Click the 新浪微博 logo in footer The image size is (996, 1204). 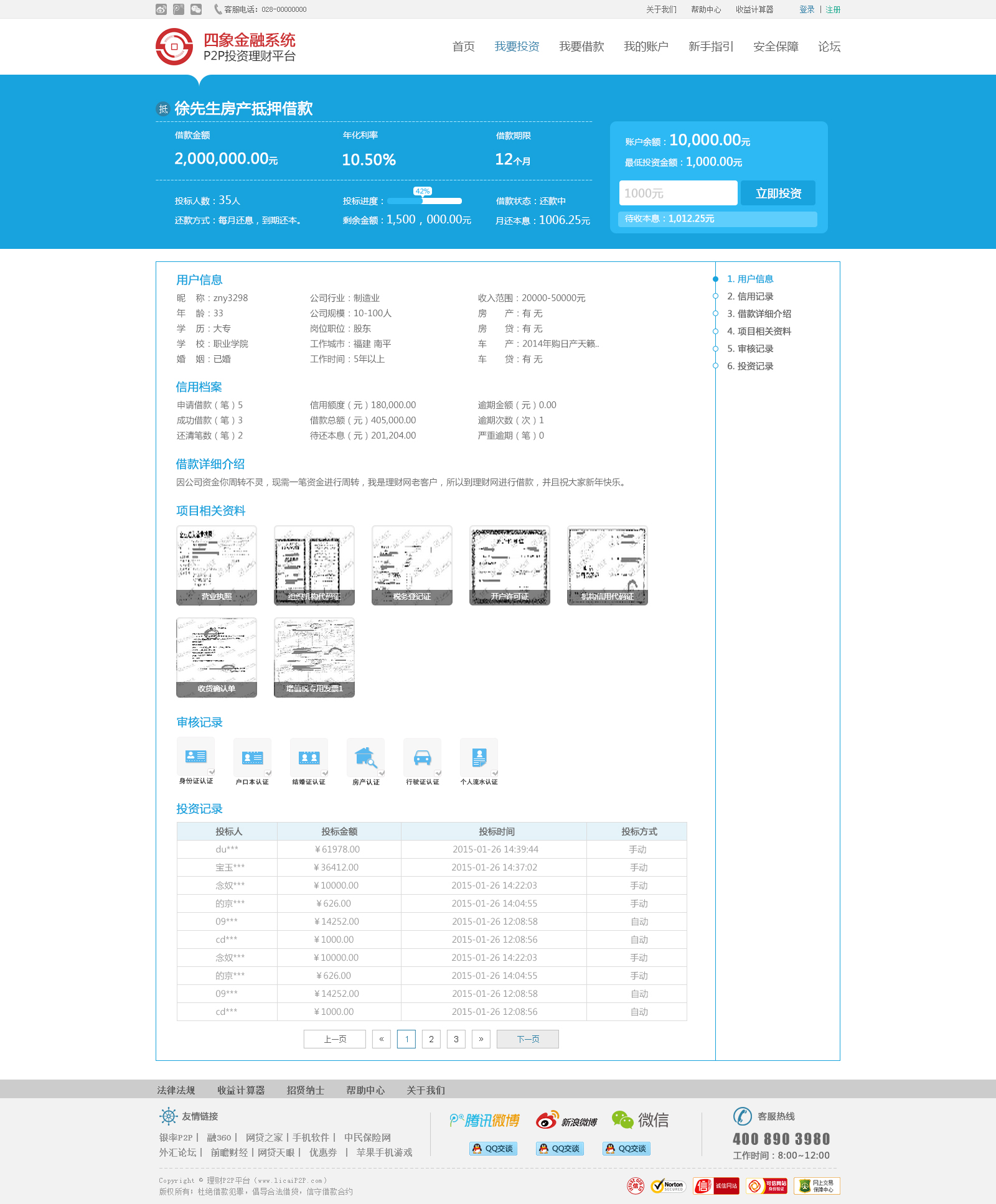[566, 1120]
